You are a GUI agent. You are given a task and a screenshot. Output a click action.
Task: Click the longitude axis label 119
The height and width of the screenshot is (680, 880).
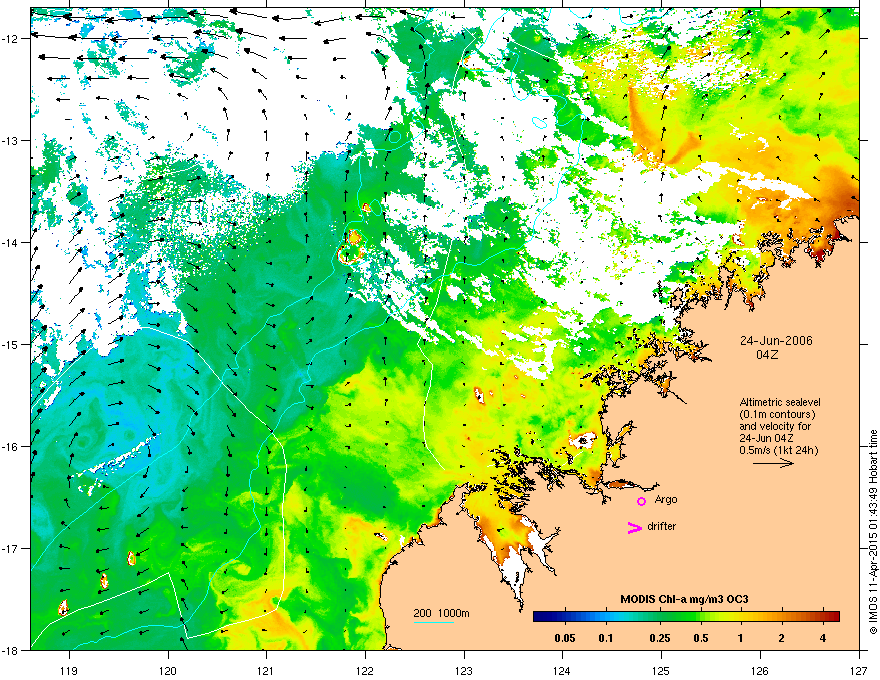point(69,670)
